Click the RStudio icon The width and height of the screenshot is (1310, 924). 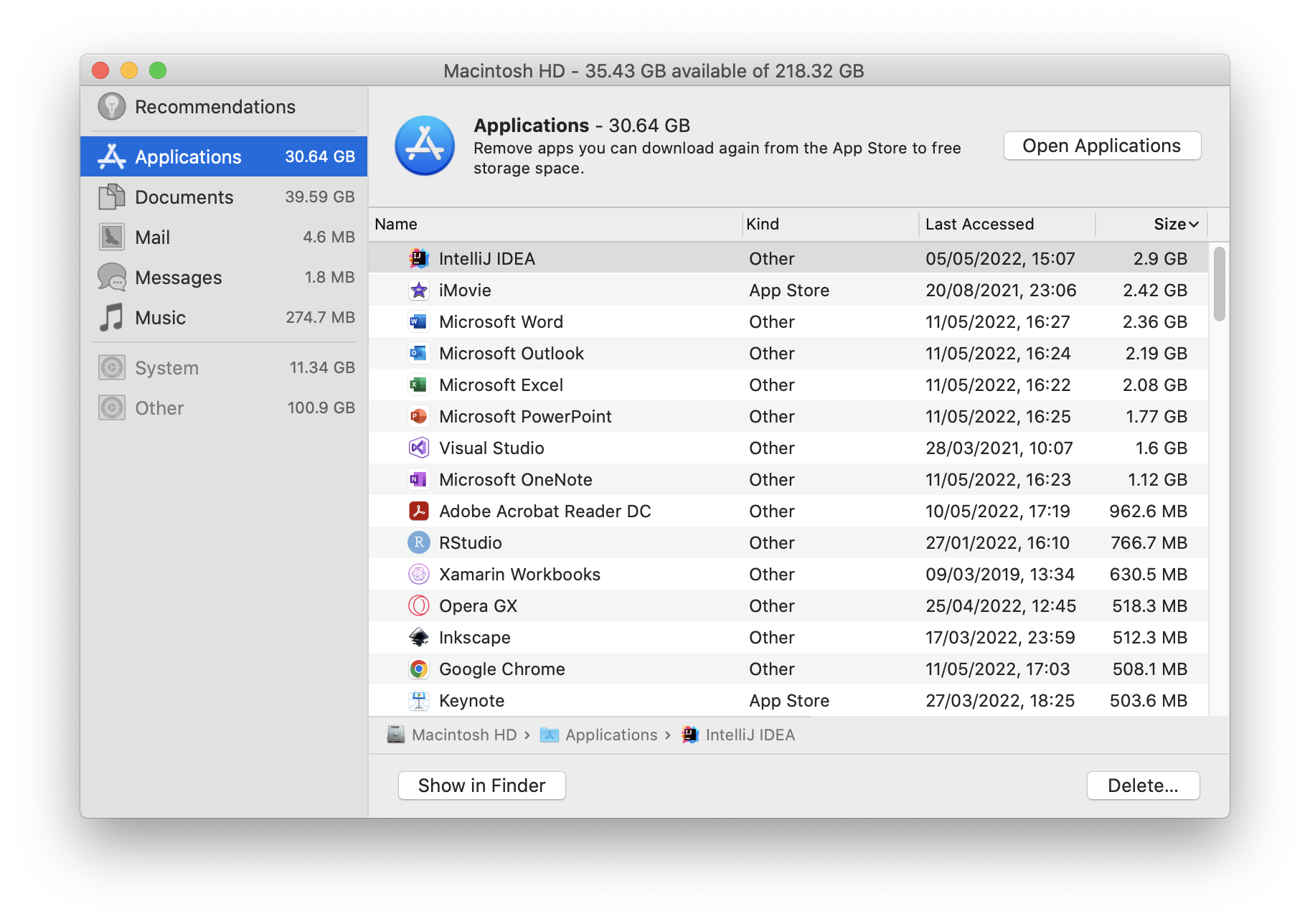pos(419,542)
